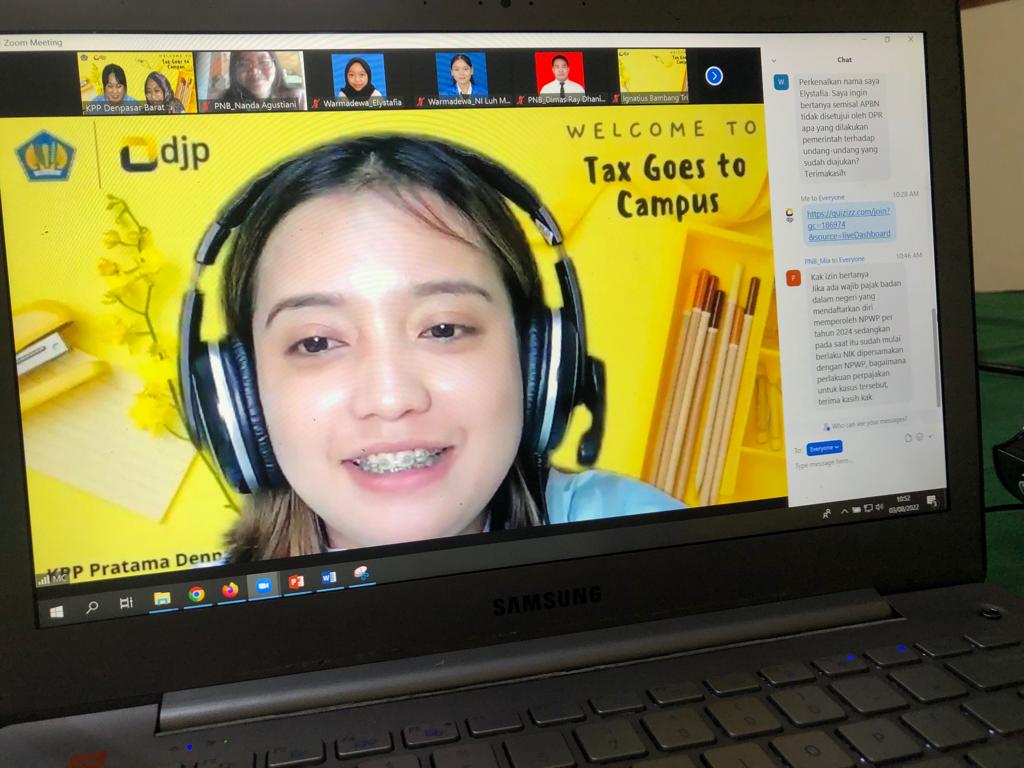Viewport: 1024px width, 768px height.
Task: Click the taskbar Search magnifier icon
Action: click(x=92, y=606)
